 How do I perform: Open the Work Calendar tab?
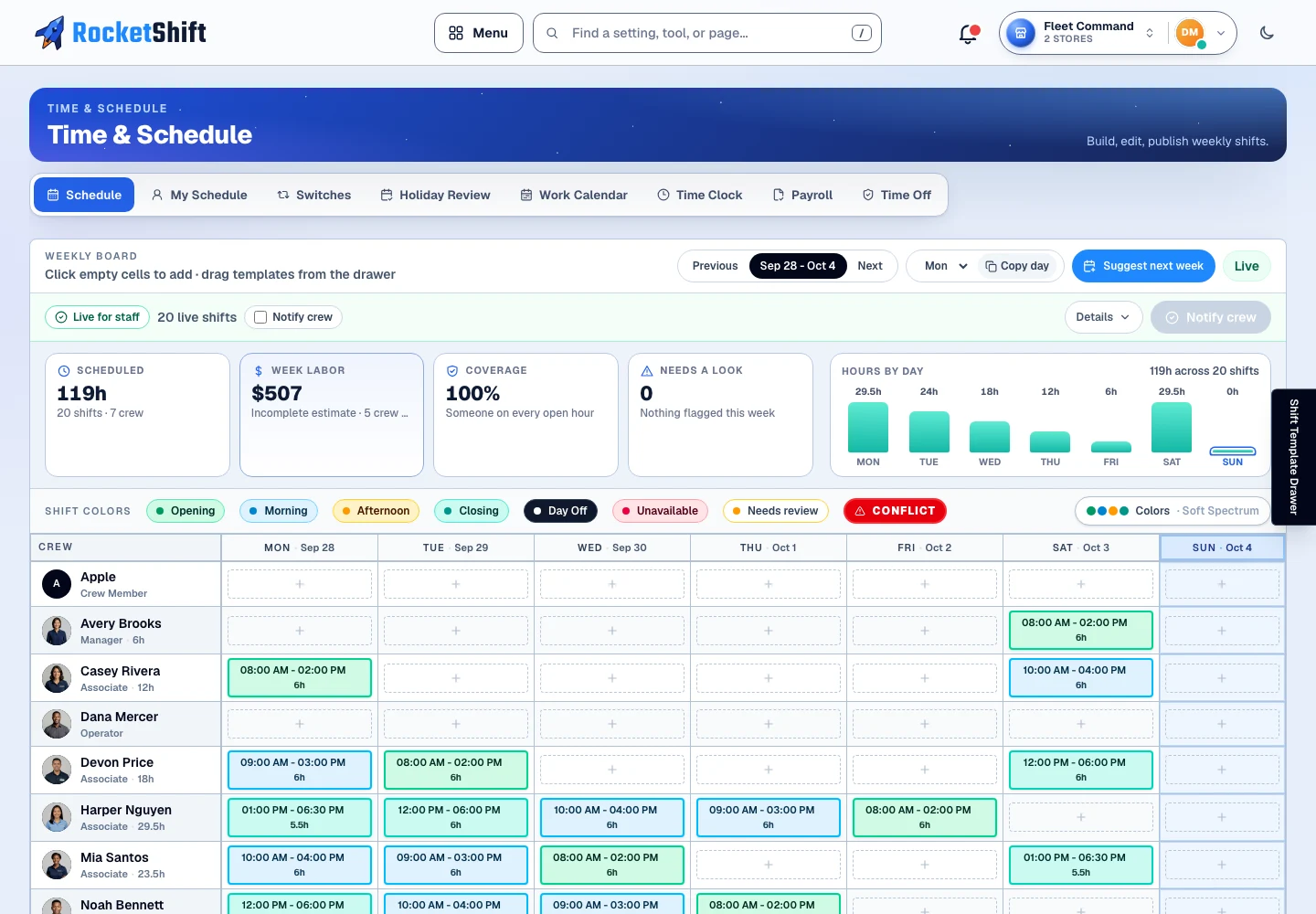[574, 195]
